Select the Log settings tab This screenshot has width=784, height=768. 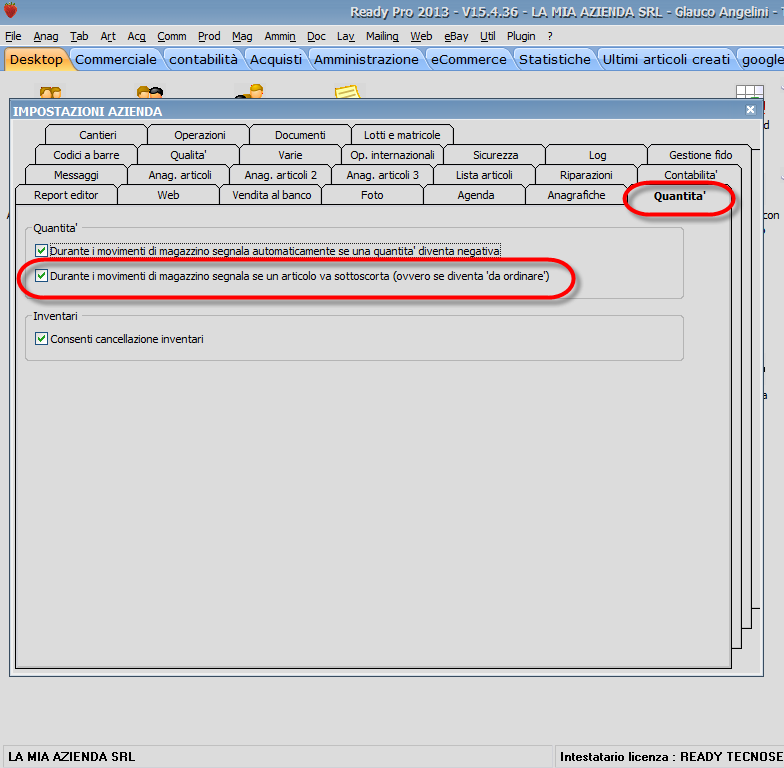[597, 154]
